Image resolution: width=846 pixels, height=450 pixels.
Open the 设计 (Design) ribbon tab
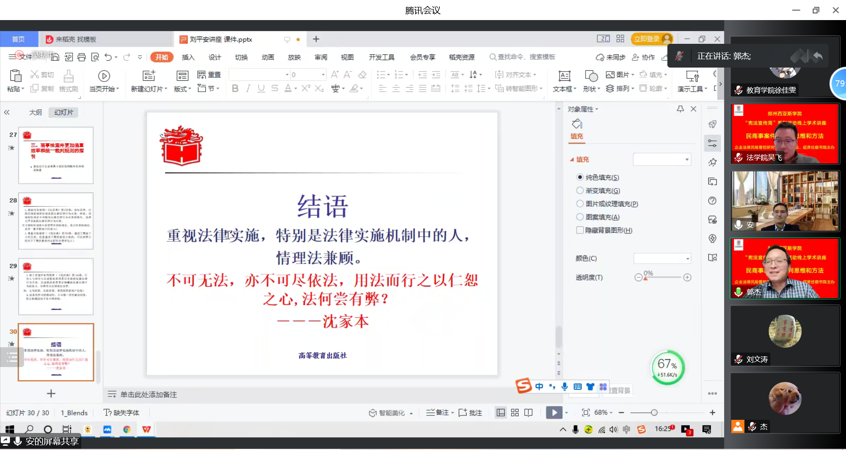214,57
